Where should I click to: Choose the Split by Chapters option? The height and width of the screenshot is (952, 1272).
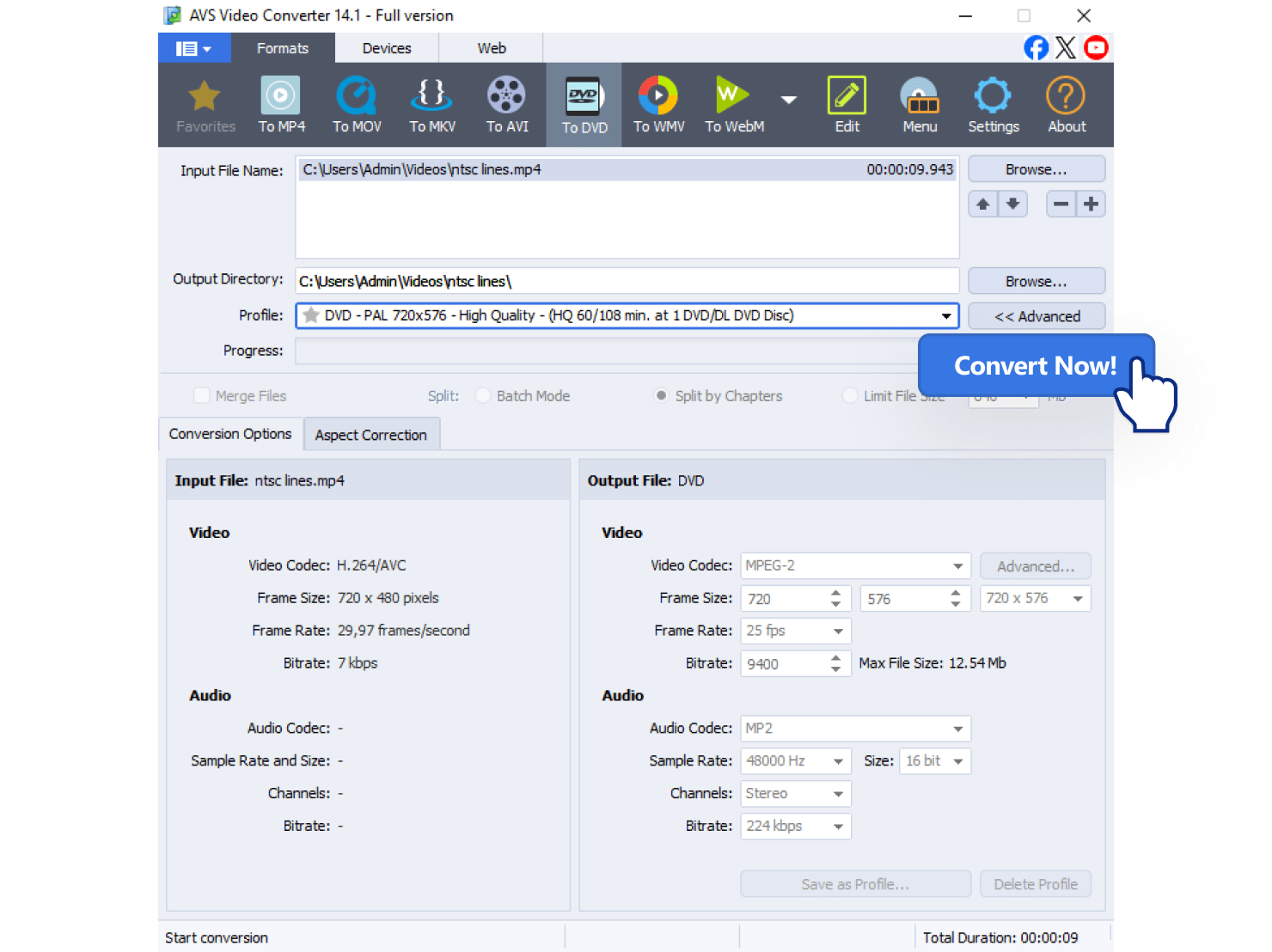(661, 396)
